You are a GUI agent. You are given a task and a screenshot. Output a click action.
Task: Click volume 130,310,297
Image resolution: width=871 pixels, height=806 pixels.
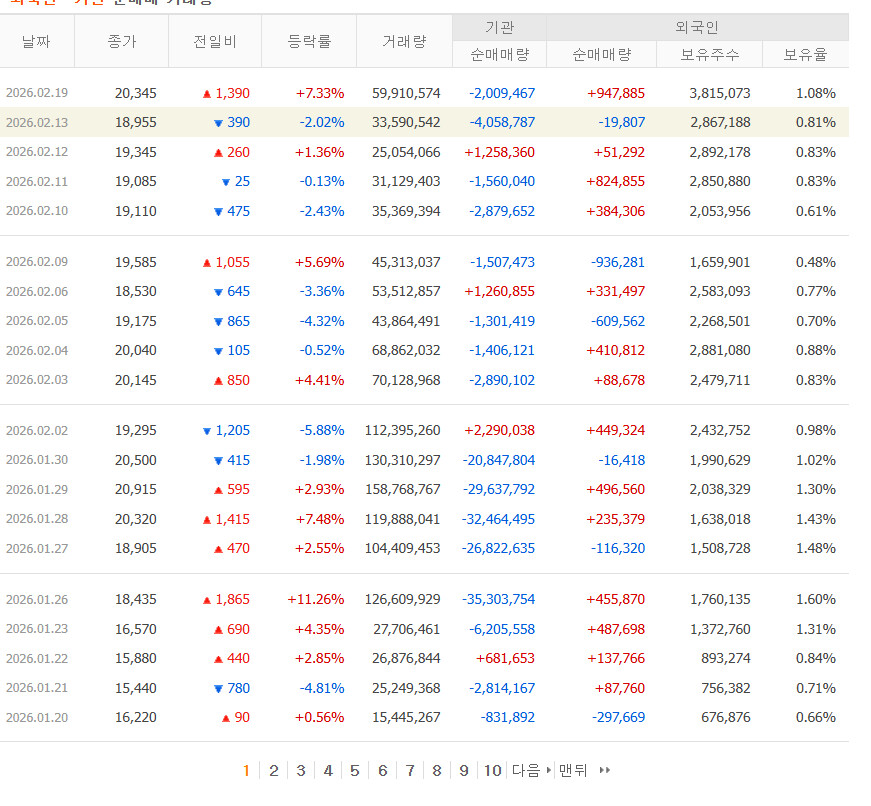(402, 460)
